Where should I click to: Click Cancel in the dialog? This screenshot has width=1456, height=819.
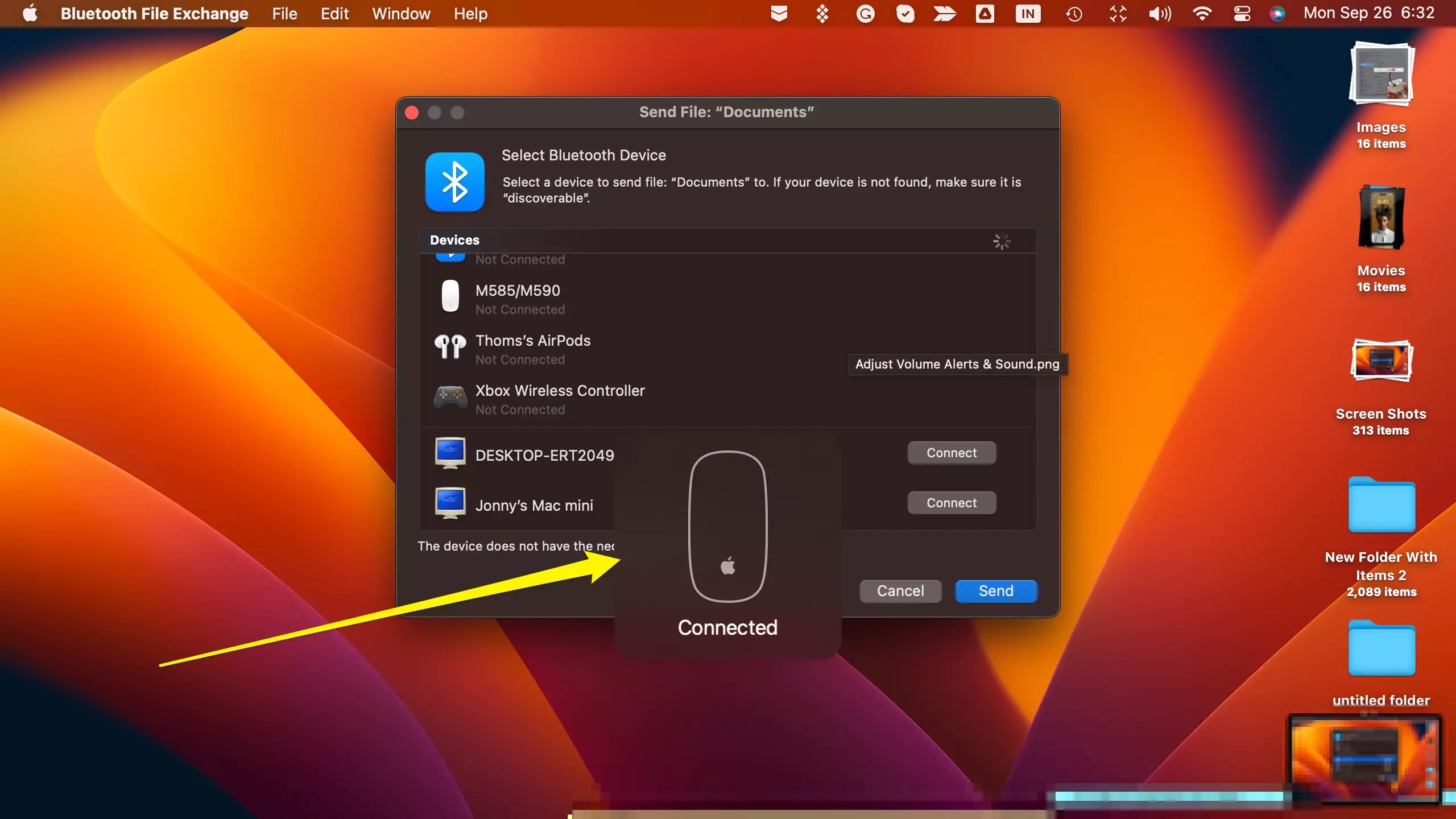point(900,591)
